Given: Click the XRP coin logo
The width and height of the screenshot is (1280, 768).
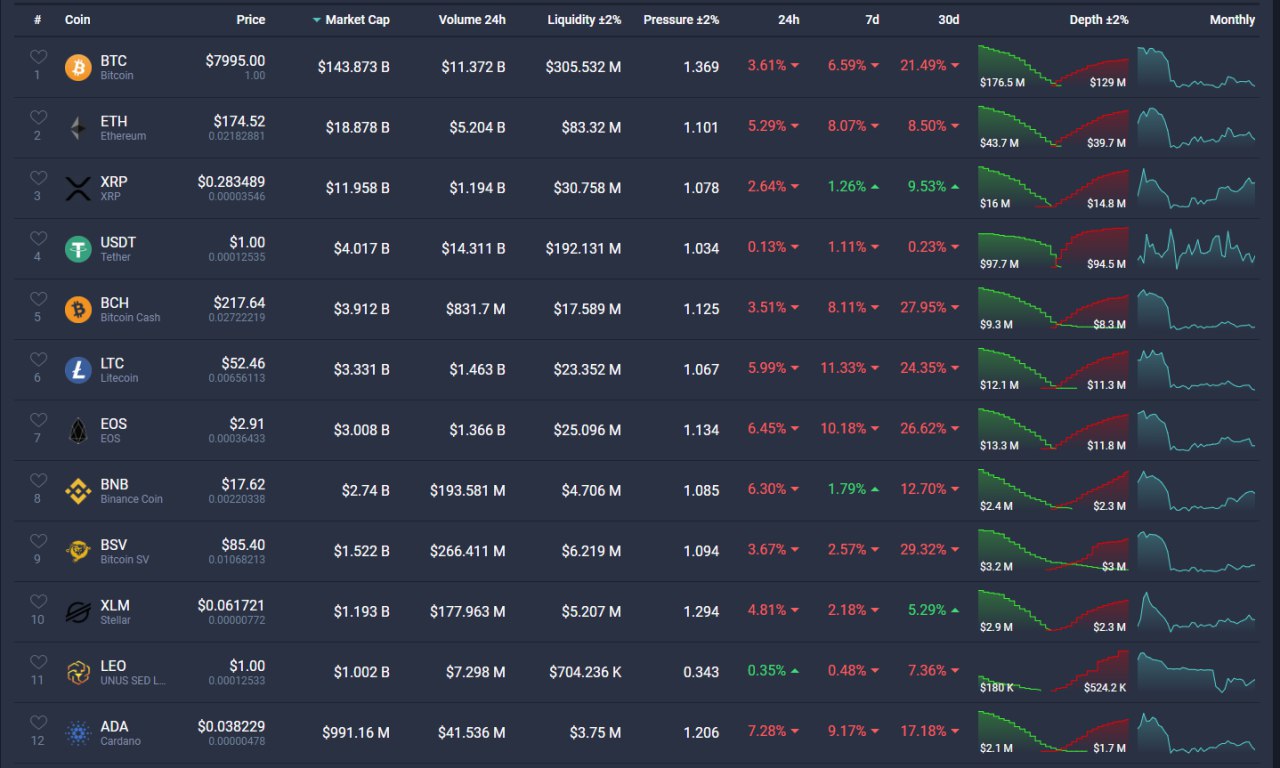Looking at the screenshot, I should [78, 188].
